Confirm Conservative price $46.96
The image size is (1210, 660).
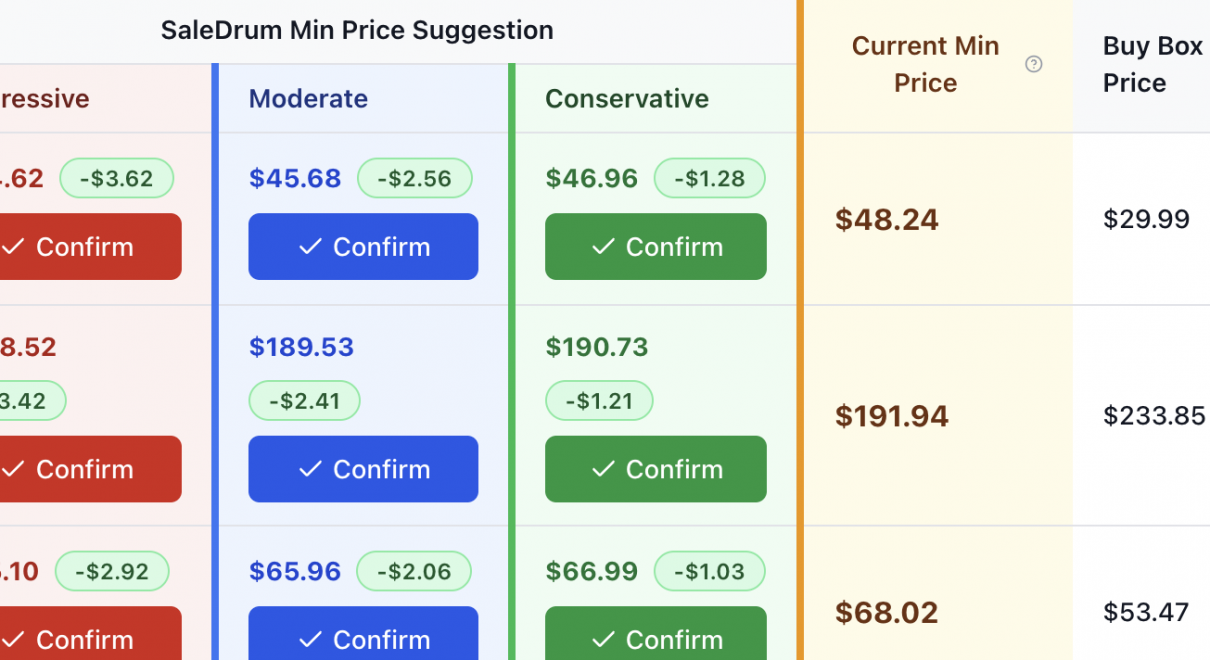[x=656, y=247]
